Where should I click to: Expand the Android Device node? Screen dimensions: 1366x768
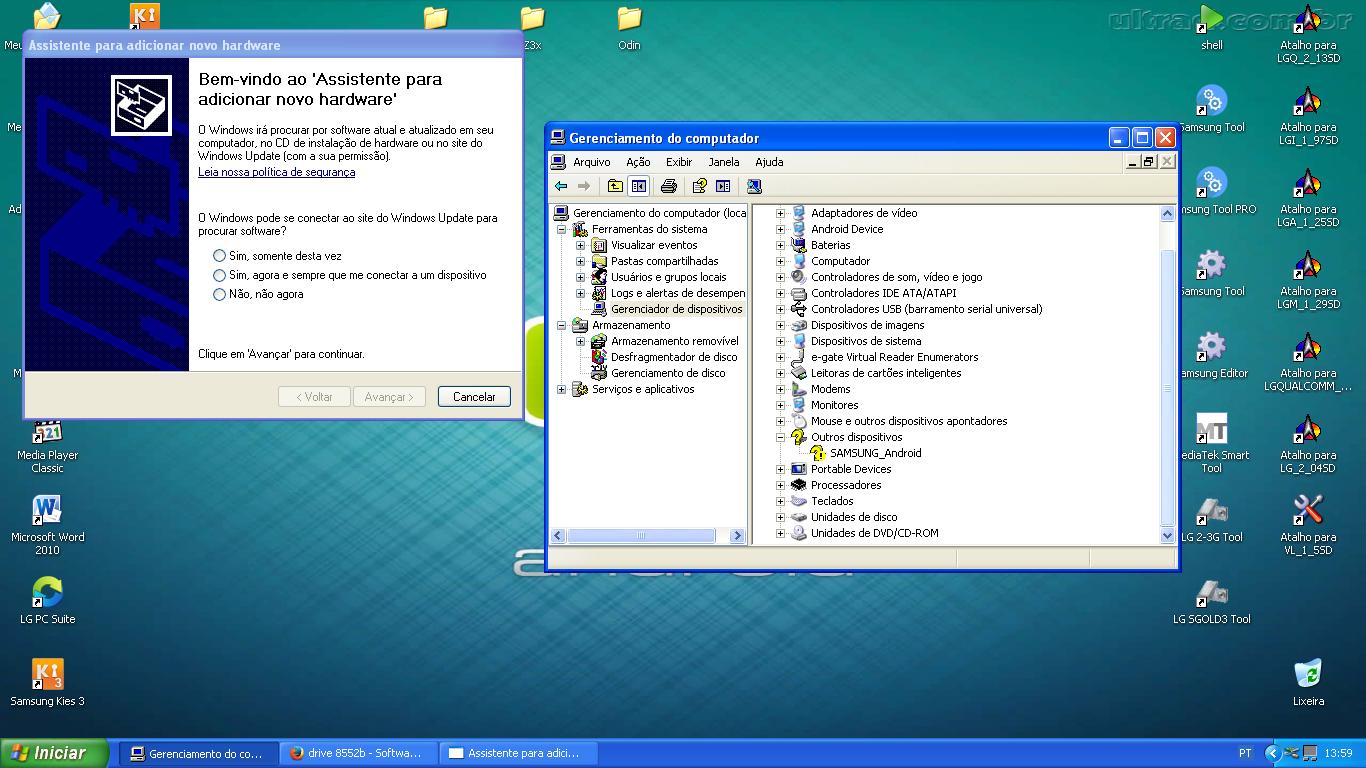pyautogui.click(x=781, y=229)
